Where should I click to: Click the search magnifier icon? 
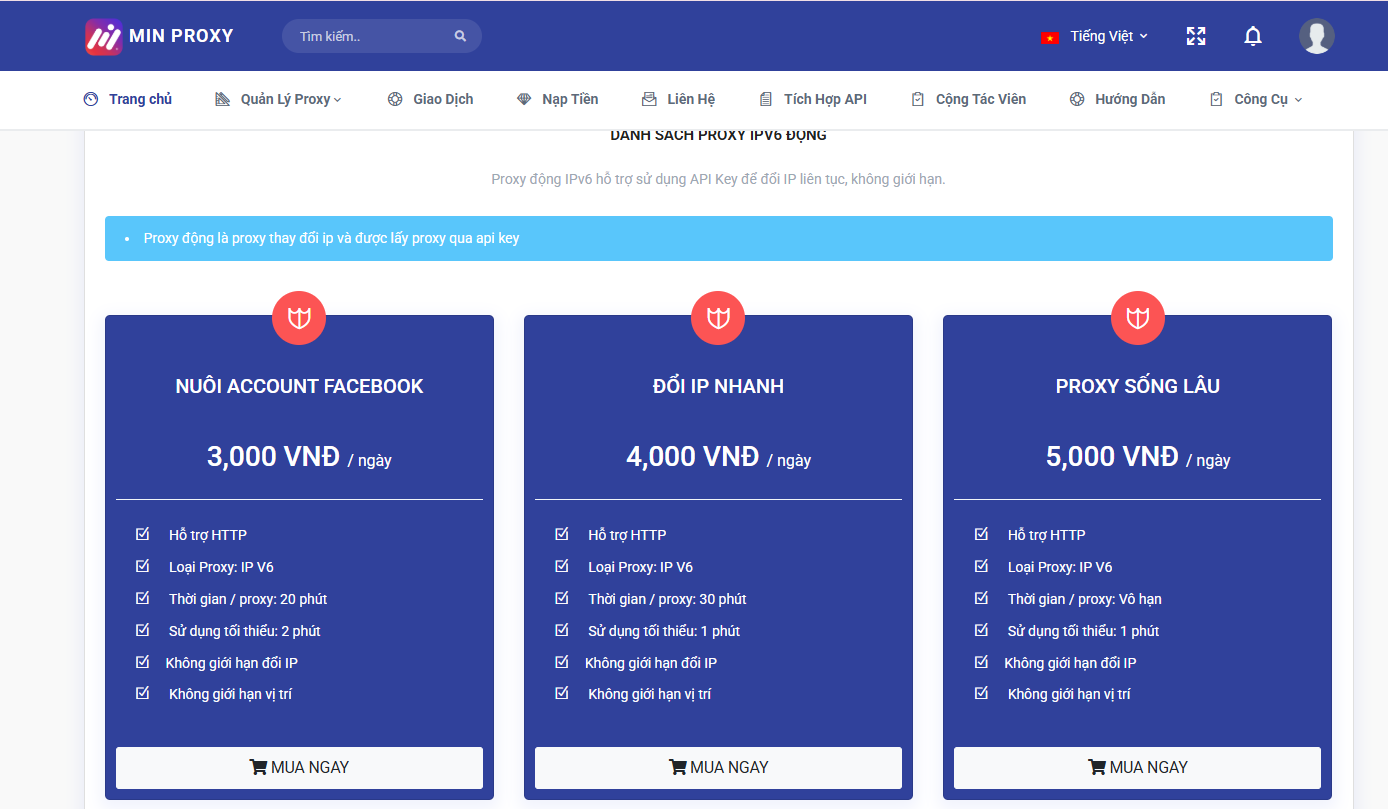(x=460, y=36)
